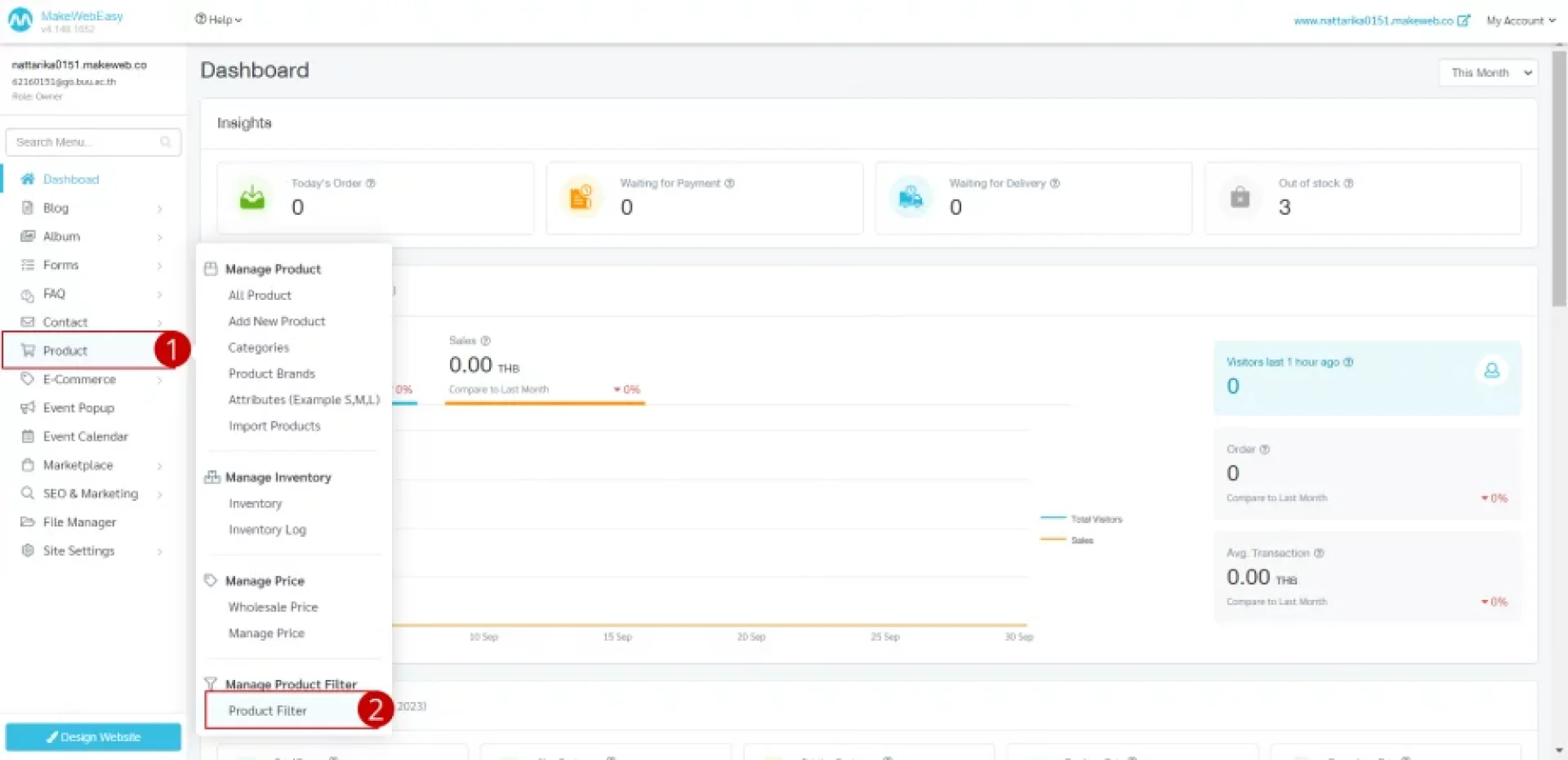
Task: Click the Waiting for Payment icon
Action: click(x=581, y=197)
